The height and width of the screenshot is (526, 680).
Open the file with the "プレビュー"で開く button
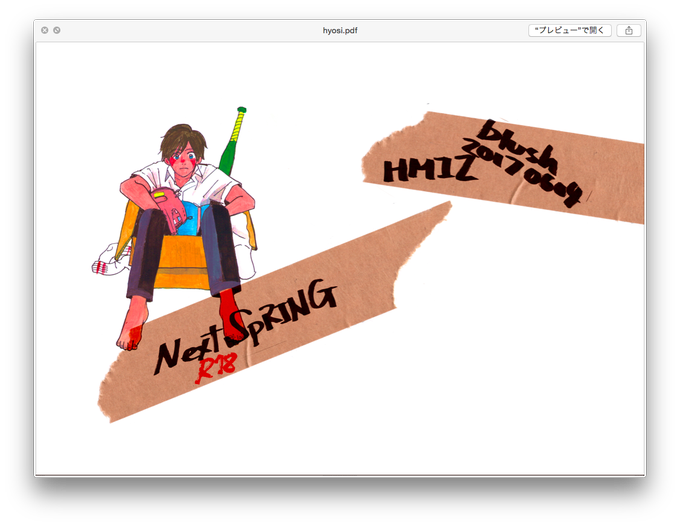(569, 30)
